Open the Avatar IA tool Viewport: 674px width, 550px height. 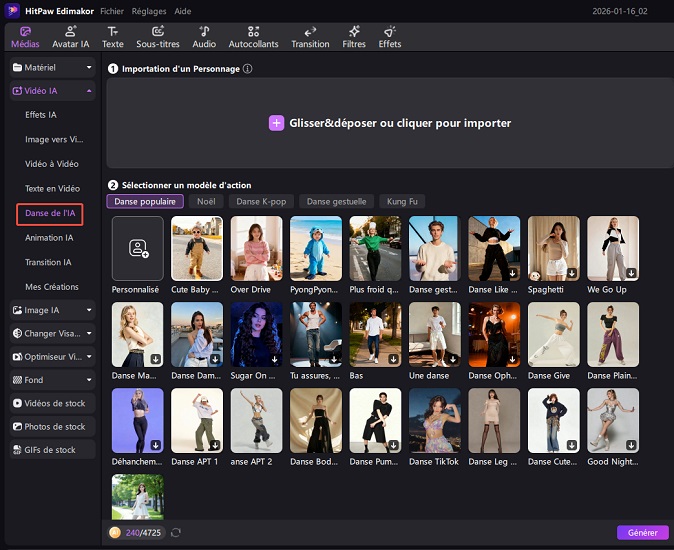(70, 37)
